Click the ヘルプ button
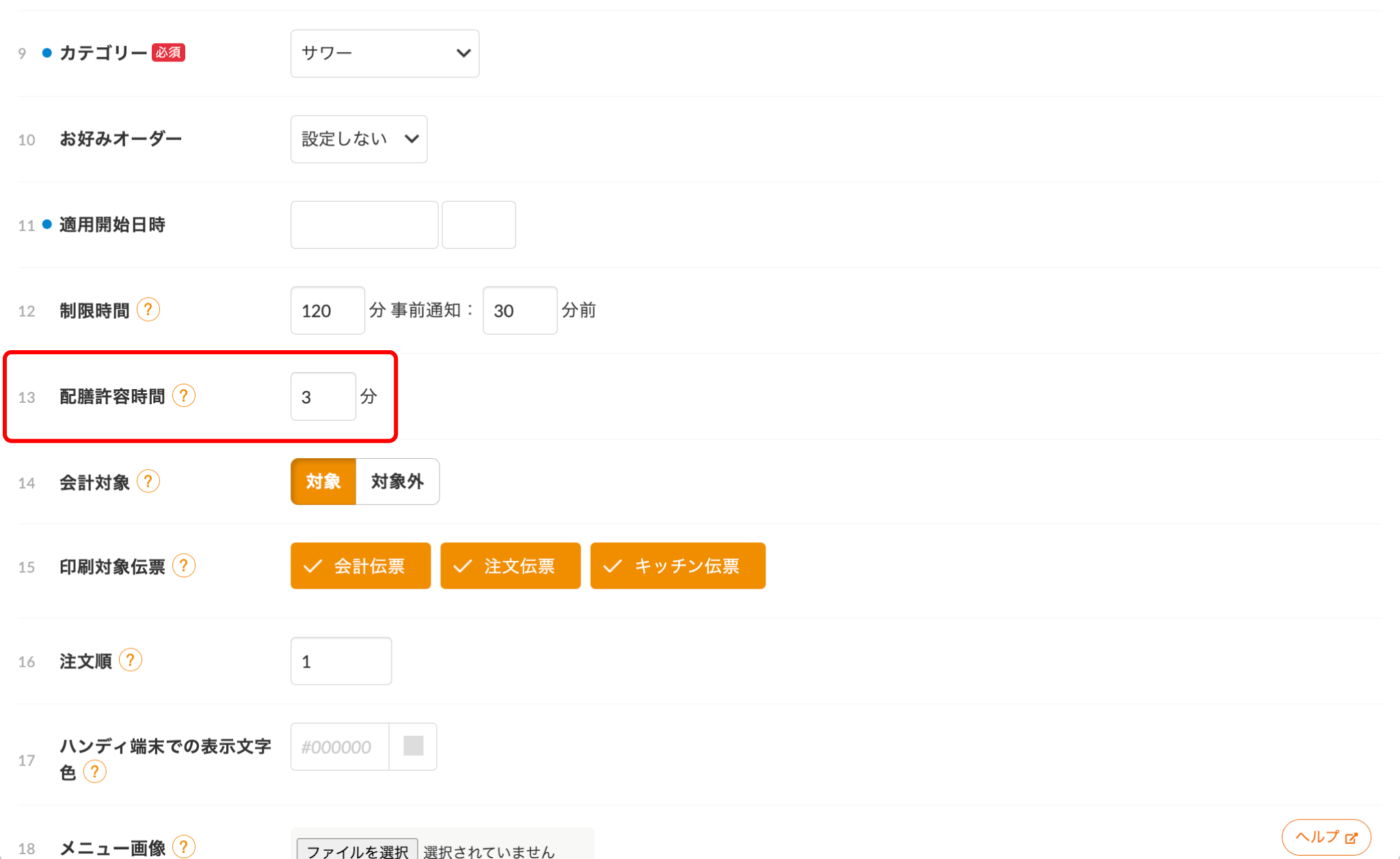 click(1317, 837)
